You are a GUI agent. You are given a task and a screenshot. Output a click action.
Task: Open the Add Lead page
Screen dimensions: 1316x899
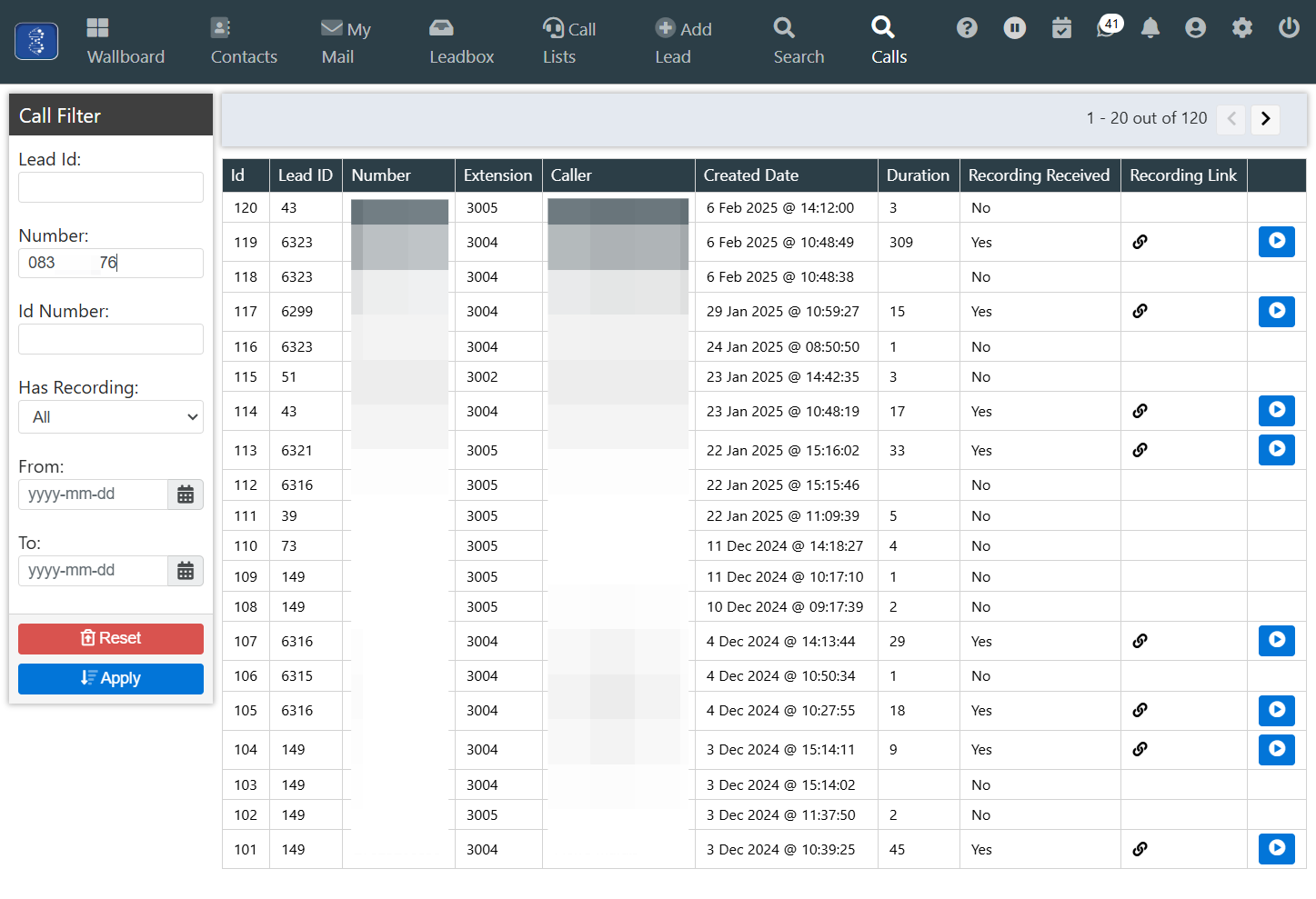pos(683,42)
